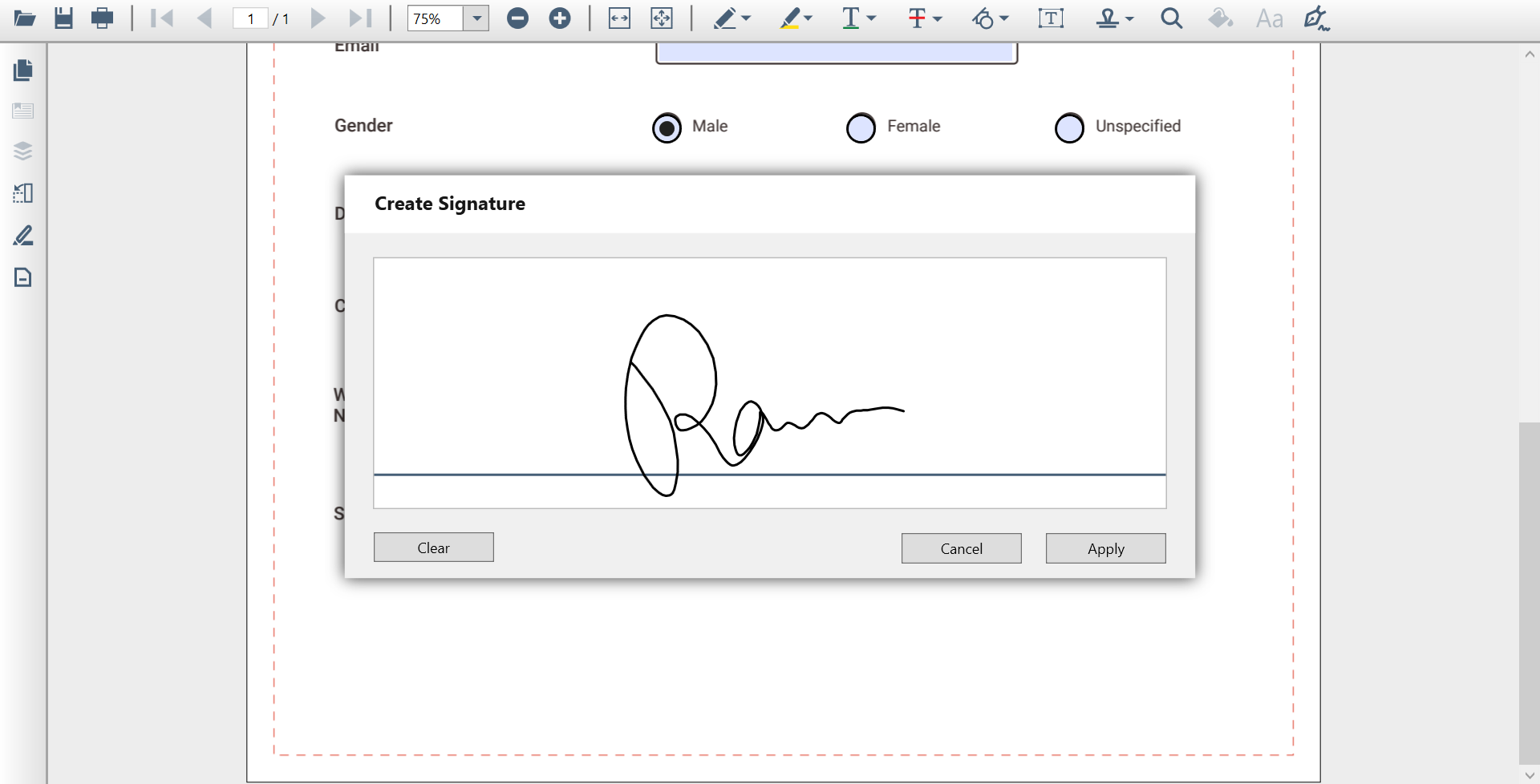Print the document
1540x784 pixels.
[x=102, y=18]
